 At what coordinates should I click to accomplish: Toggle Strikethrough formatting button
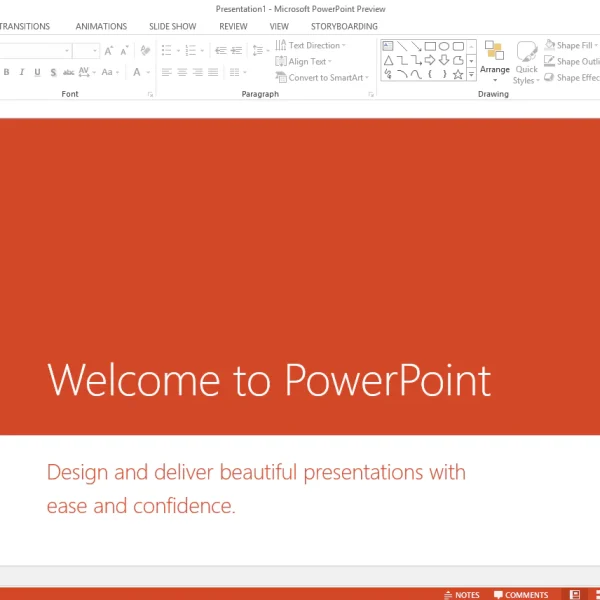(x=68, y=72)
